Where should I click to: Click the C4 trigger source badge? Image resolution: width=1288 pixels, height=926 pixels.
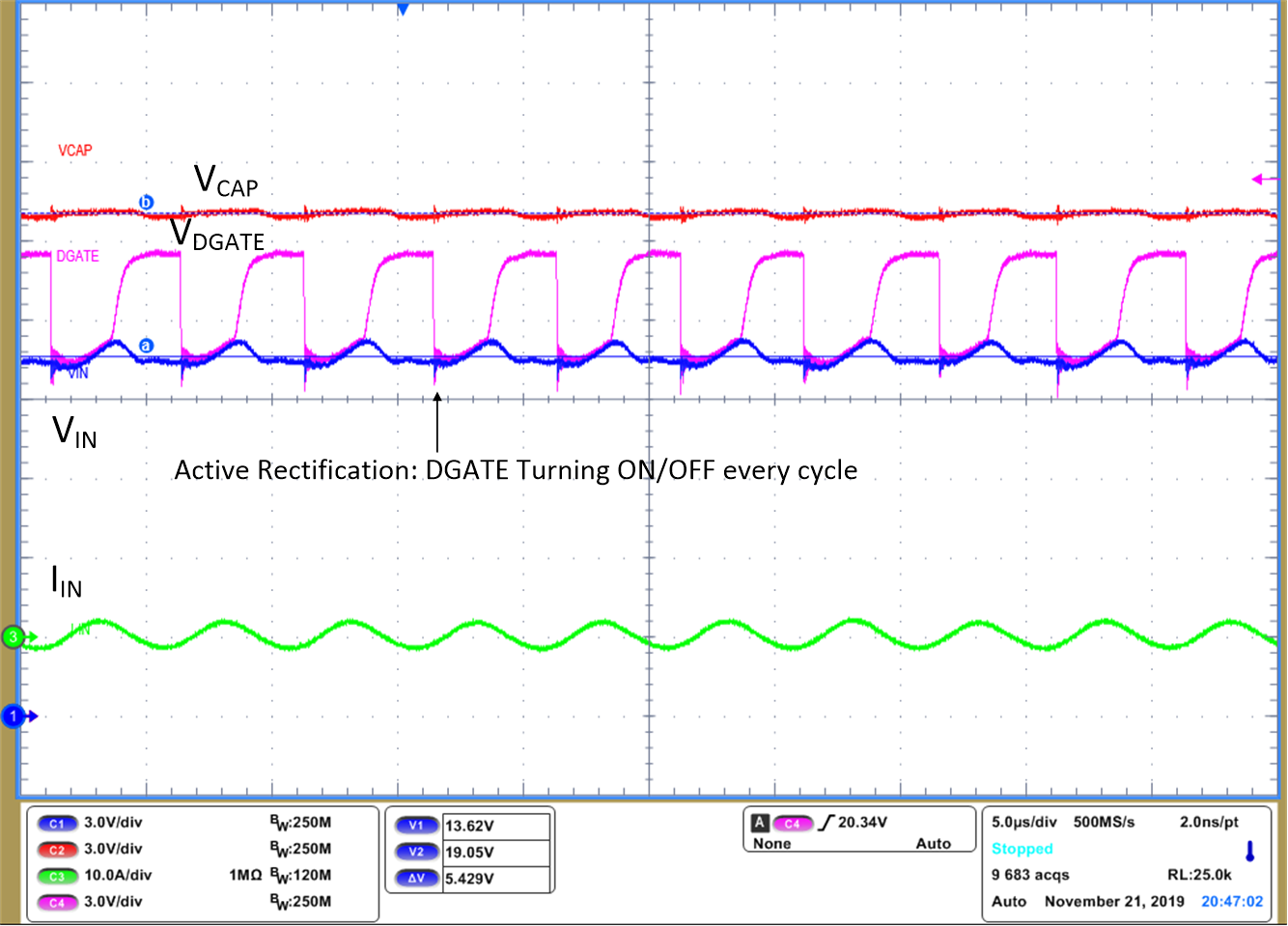(792, 823)
